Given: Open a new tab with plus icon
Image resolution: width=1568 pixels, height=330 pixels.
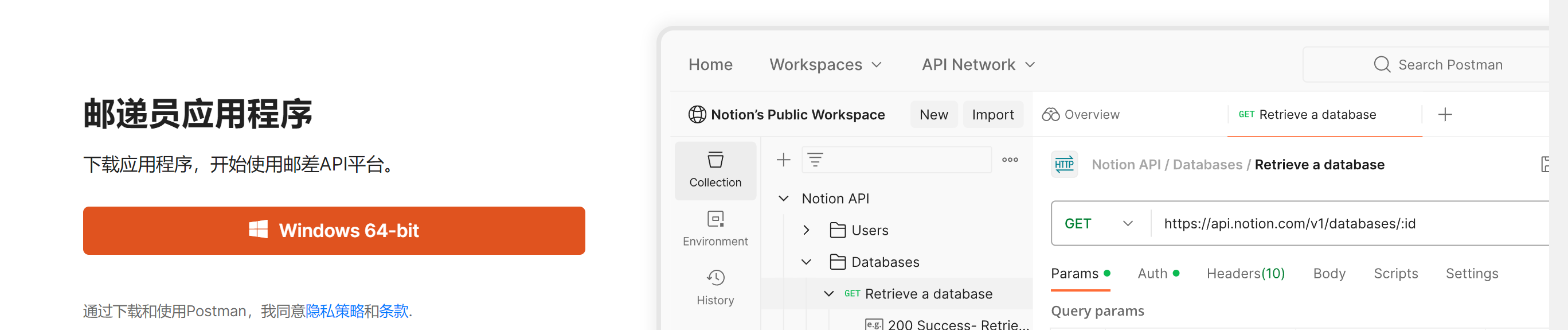Looking at the screenshot, I should pos(1445,114).
